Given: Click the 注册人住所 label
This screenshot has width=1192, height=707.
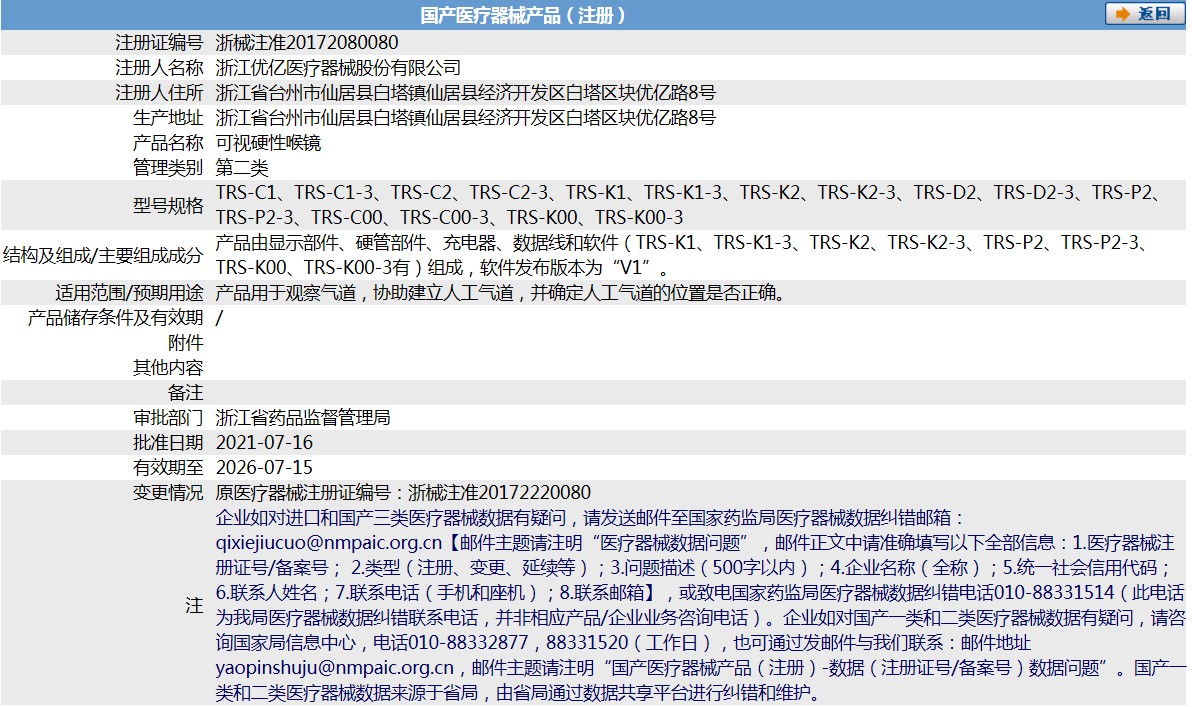Looking at the screenshot, I should [160, 93].
